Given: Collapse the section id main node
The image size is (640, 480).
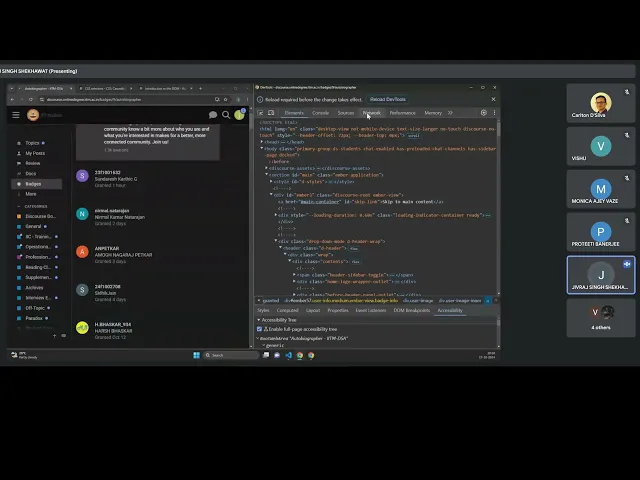Looking at the screenshot, I should click(267, 175).
